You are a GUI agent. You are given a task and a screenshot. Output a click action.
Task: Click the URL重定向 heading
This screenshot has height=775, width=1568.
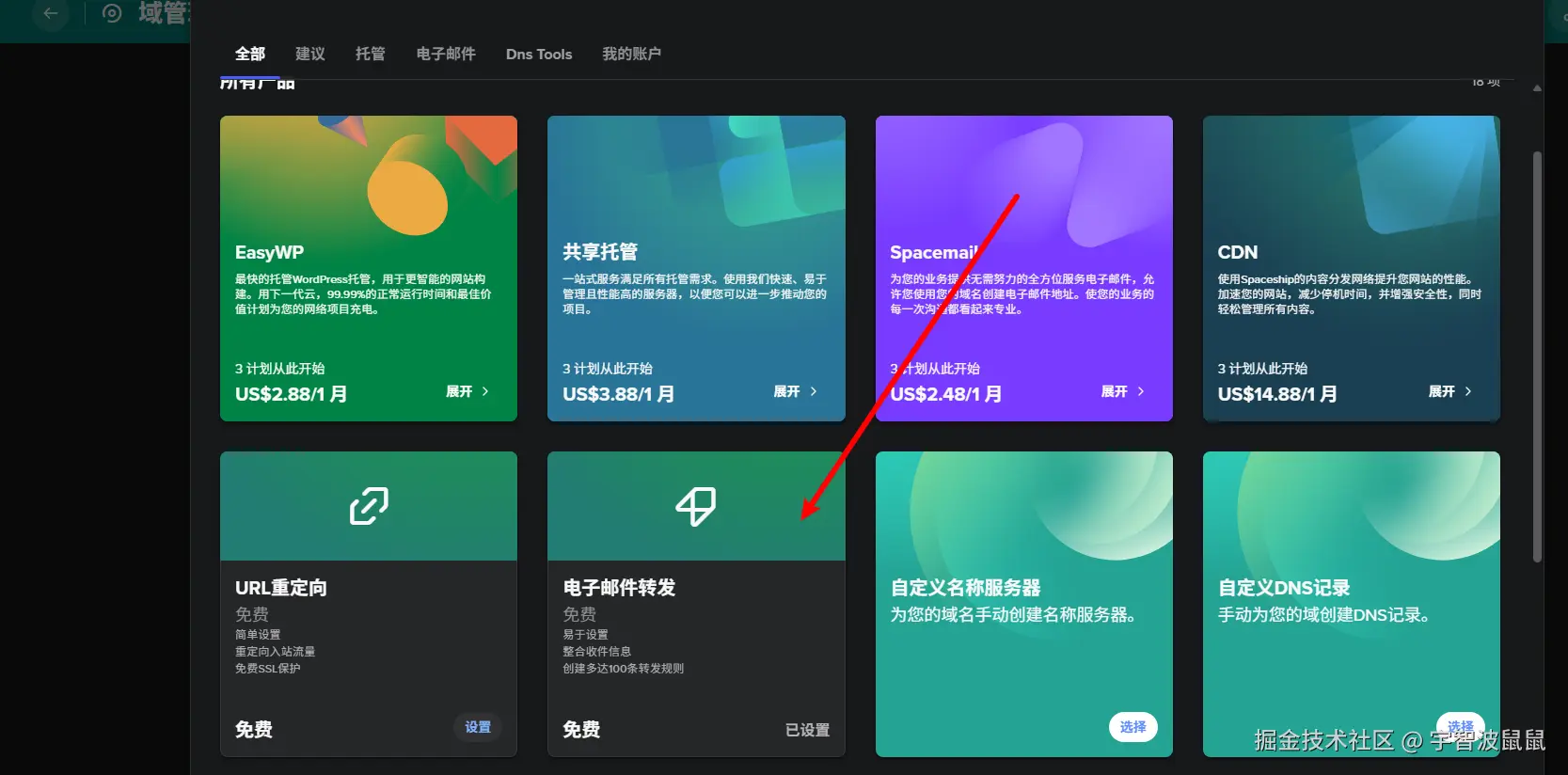coord(281,588)
